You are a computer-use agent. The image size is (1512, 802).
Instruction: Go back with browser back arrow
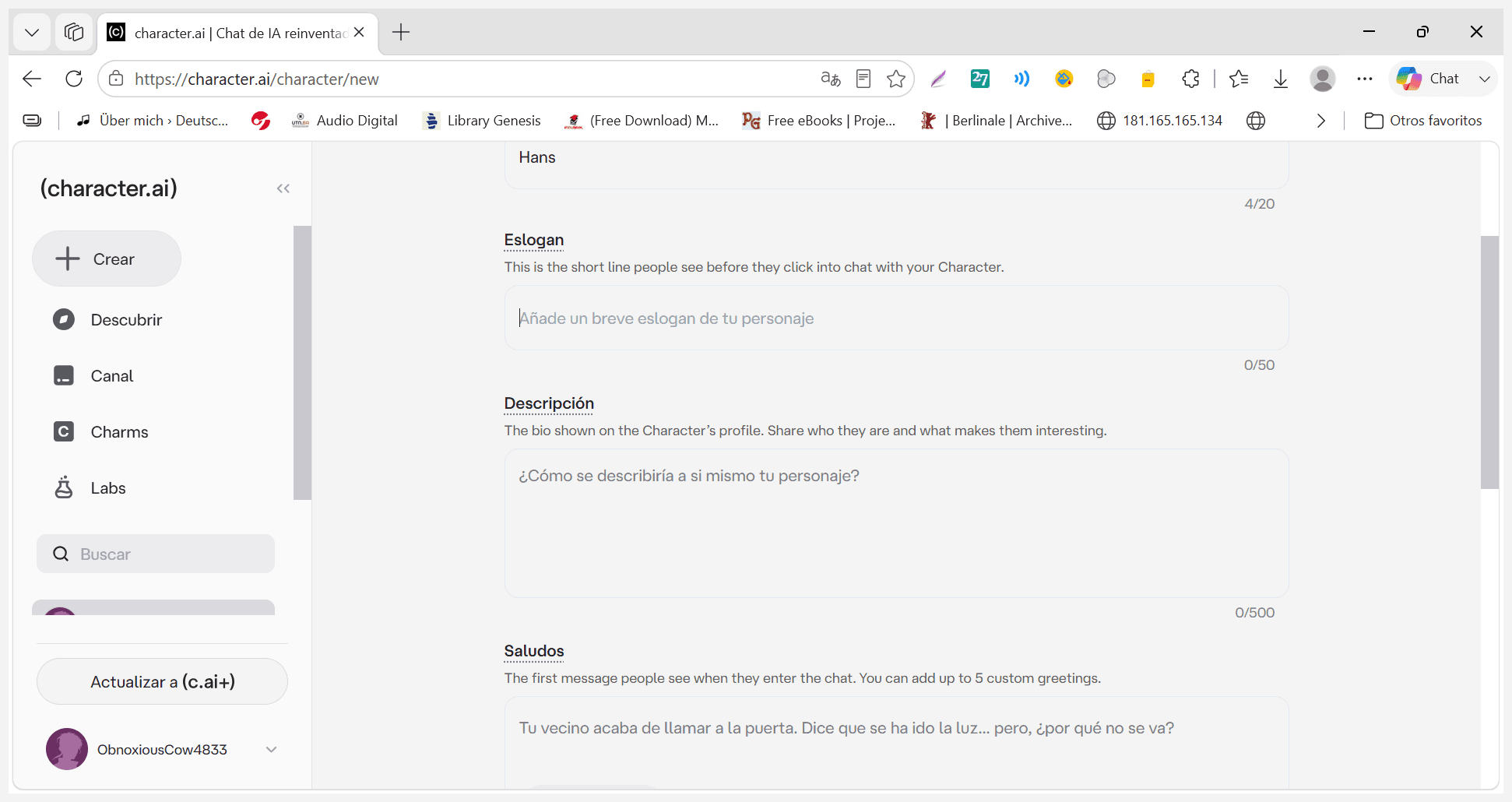tap(32, 79)
